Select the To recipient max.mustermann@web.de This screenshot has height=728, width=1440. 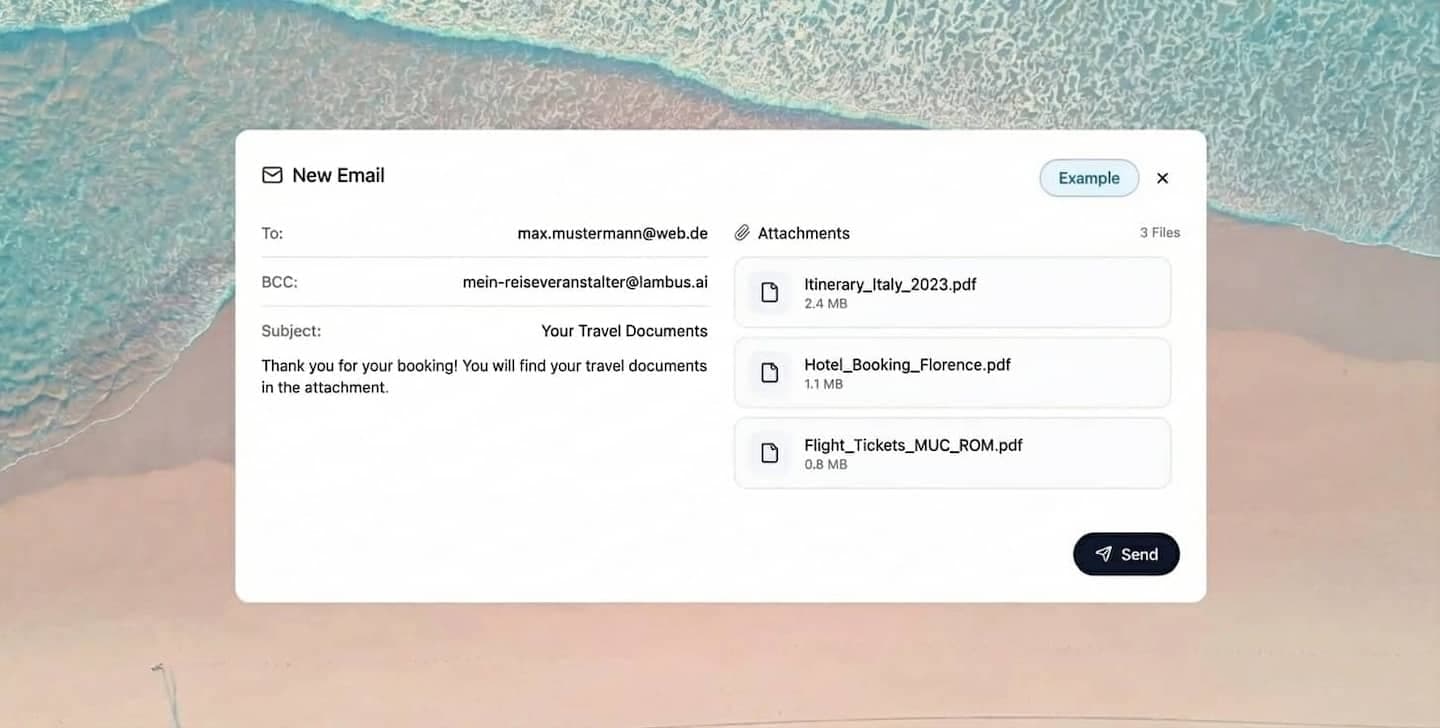(612, 233)
